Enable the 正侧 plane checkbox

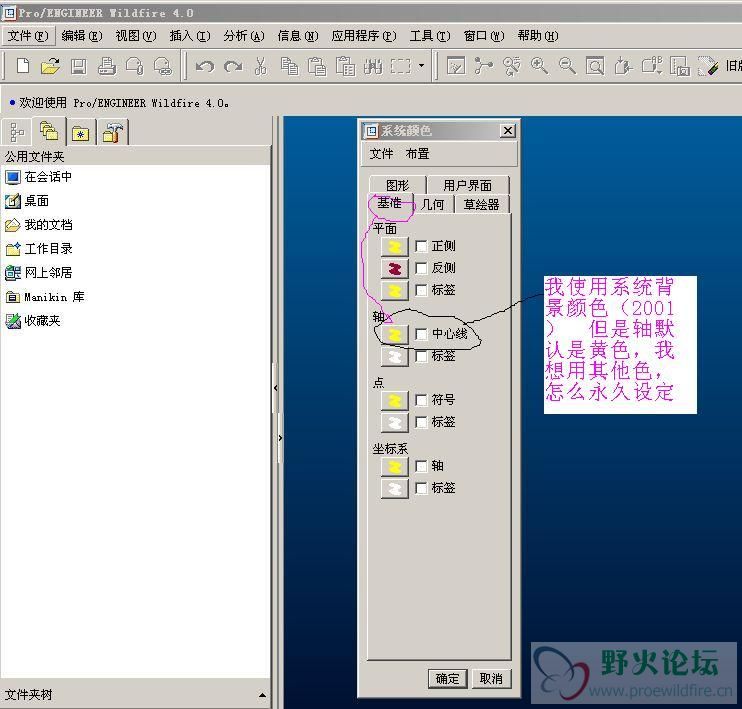click(421, 246)
